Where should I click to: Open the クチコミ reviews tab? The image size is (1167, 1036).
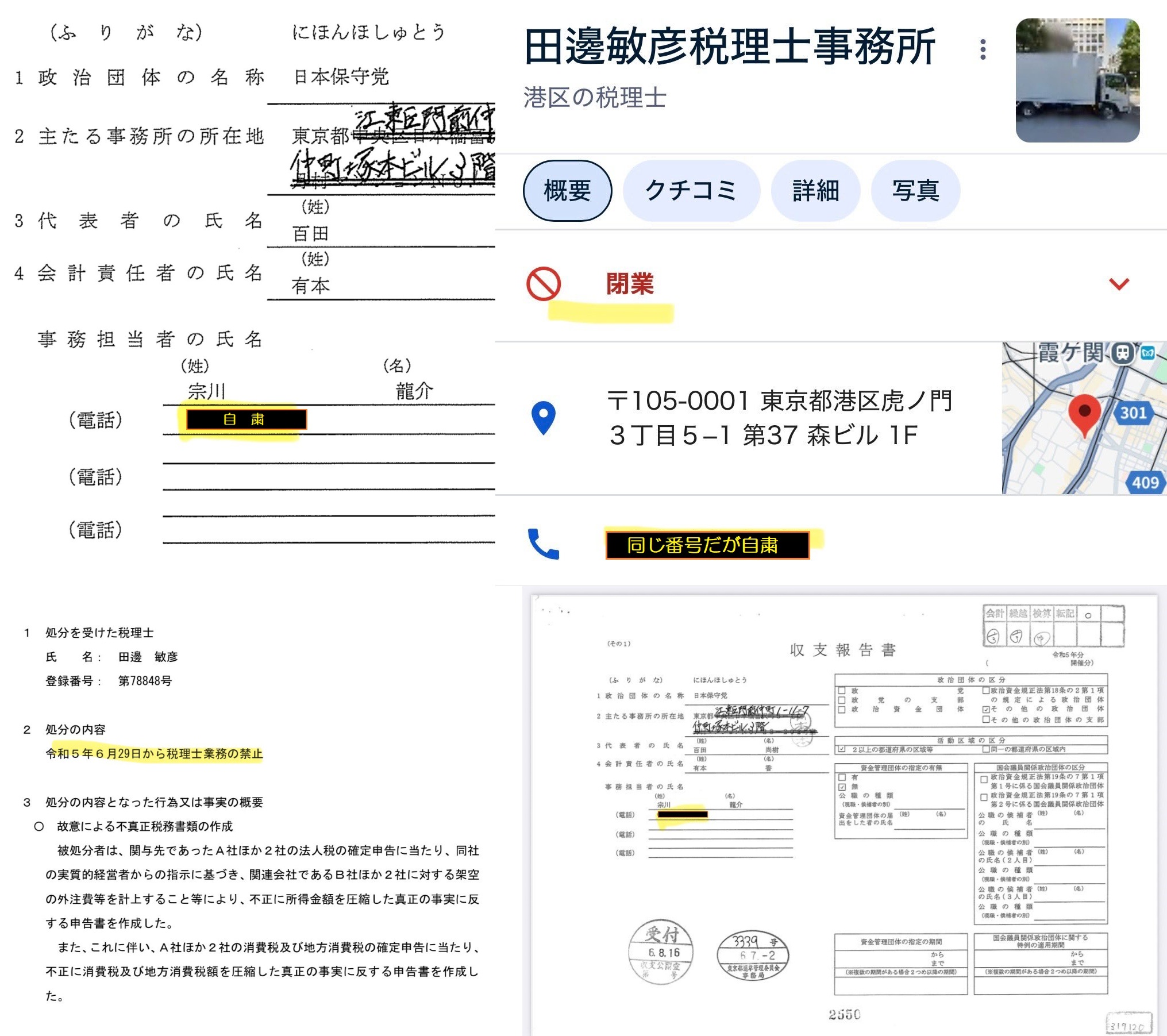[x=691, y=191]
